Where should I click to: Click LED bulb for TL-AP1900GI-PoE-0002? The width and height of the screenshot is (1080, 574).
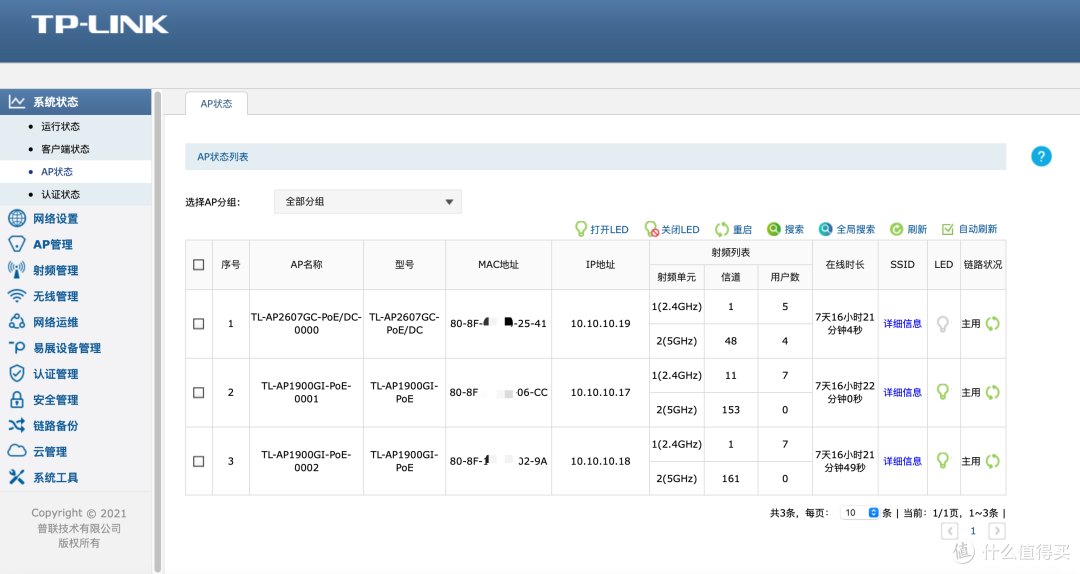[x=943, y=461]
